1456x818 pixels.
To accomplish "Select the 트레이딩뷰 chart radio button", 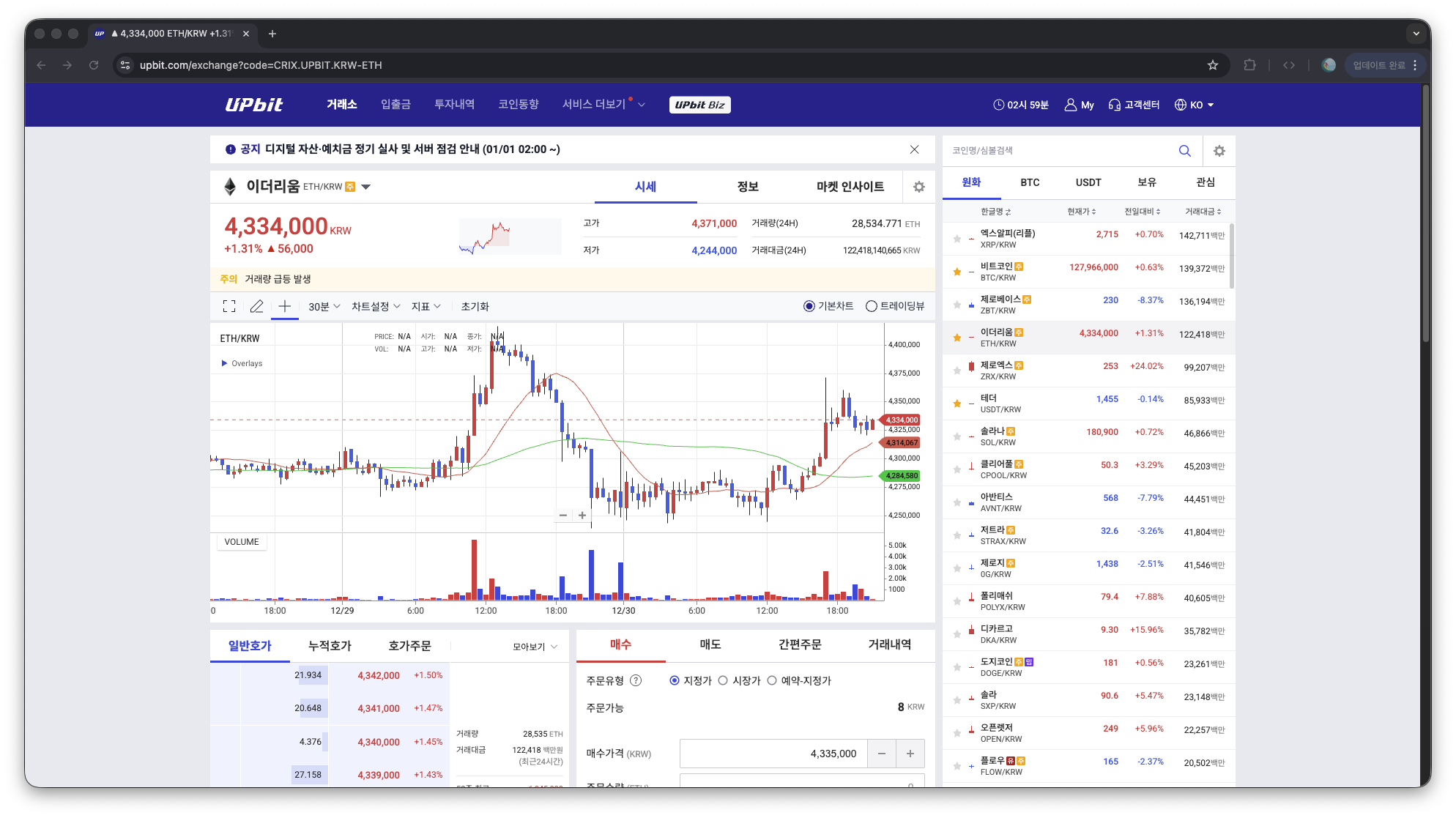I will [x=872, y=306].
